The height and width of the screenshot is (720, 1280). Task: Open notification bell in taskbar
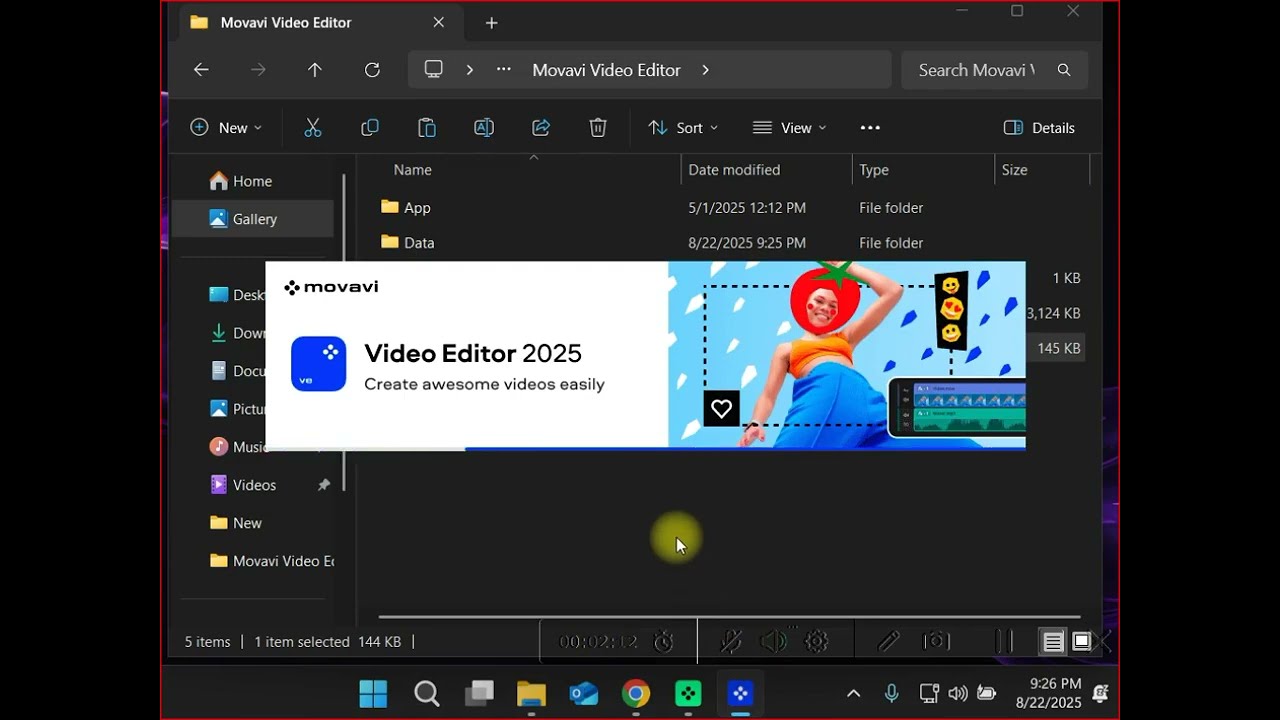[x=1101, y=693]
